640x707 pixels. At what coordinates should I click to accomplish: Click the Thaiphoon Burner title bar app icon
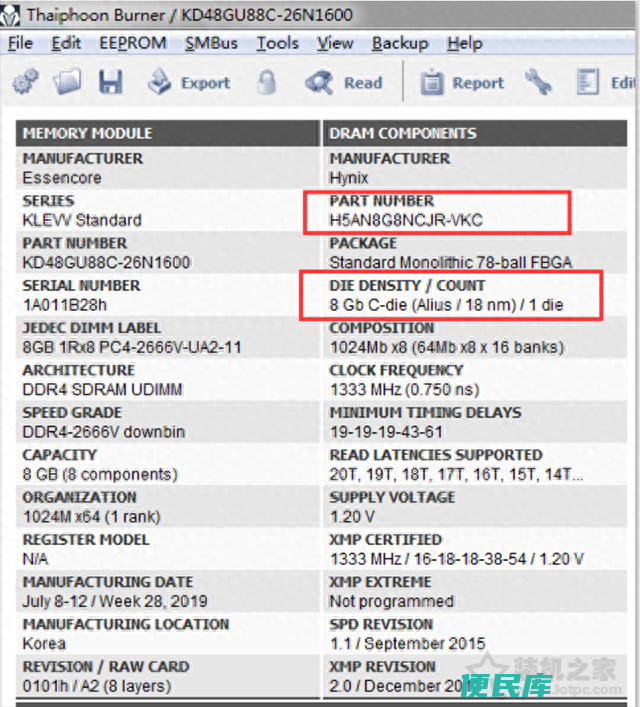point(10,15)
